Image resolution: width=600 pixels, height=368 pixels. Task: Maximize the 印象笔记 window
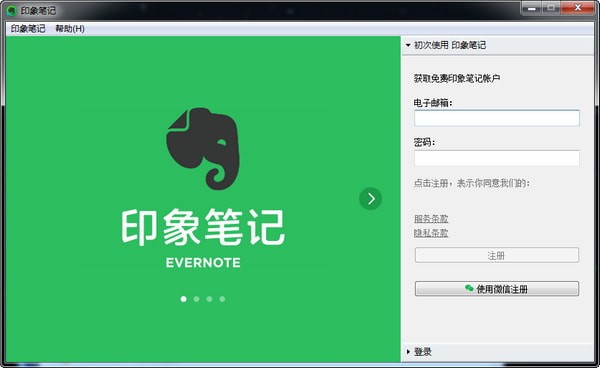(551, 8)
